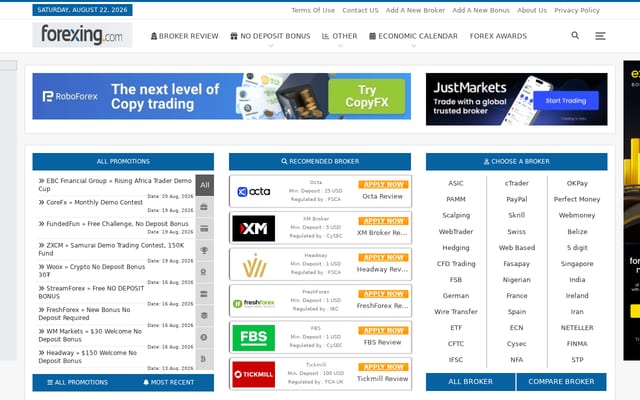Open About Us link
This screenshot has width=640, height=400.
point(532,10)
